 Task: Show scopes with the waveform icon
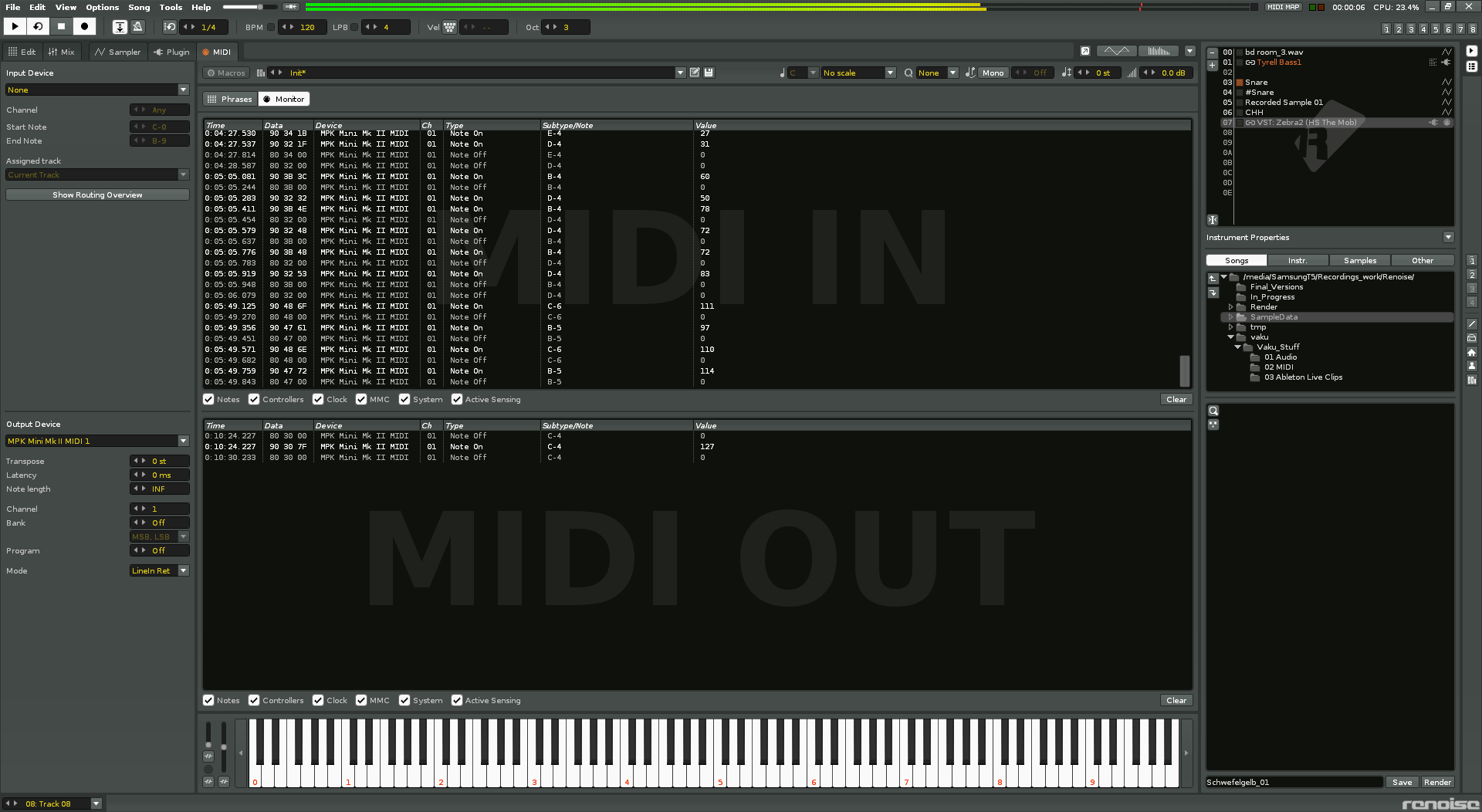tap(1116, 51)
